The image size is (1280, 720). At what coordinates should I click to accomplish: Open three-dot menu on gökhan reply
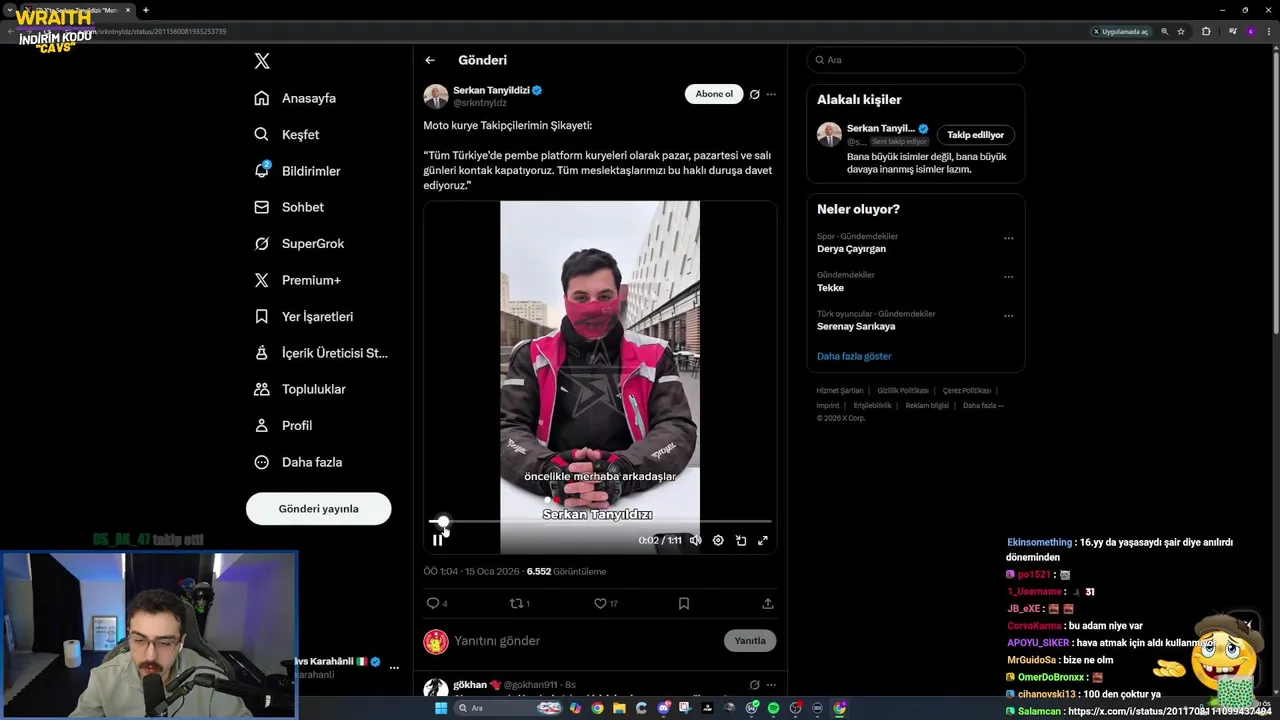pyautogui.click(x=771, y=685)
